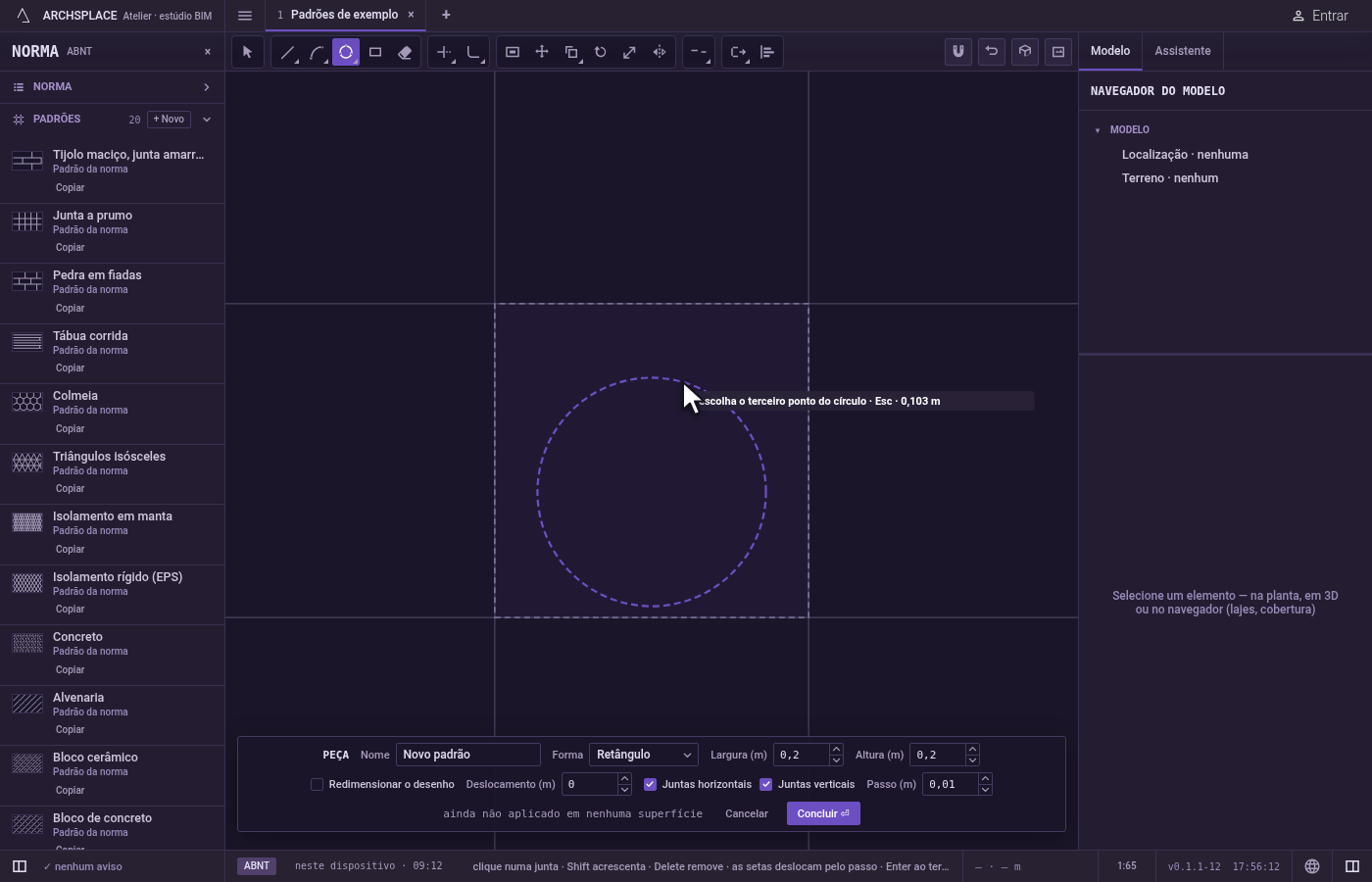Open the hamburger main menu
This screenshot has height=882, width=1372.
(245, 16)
